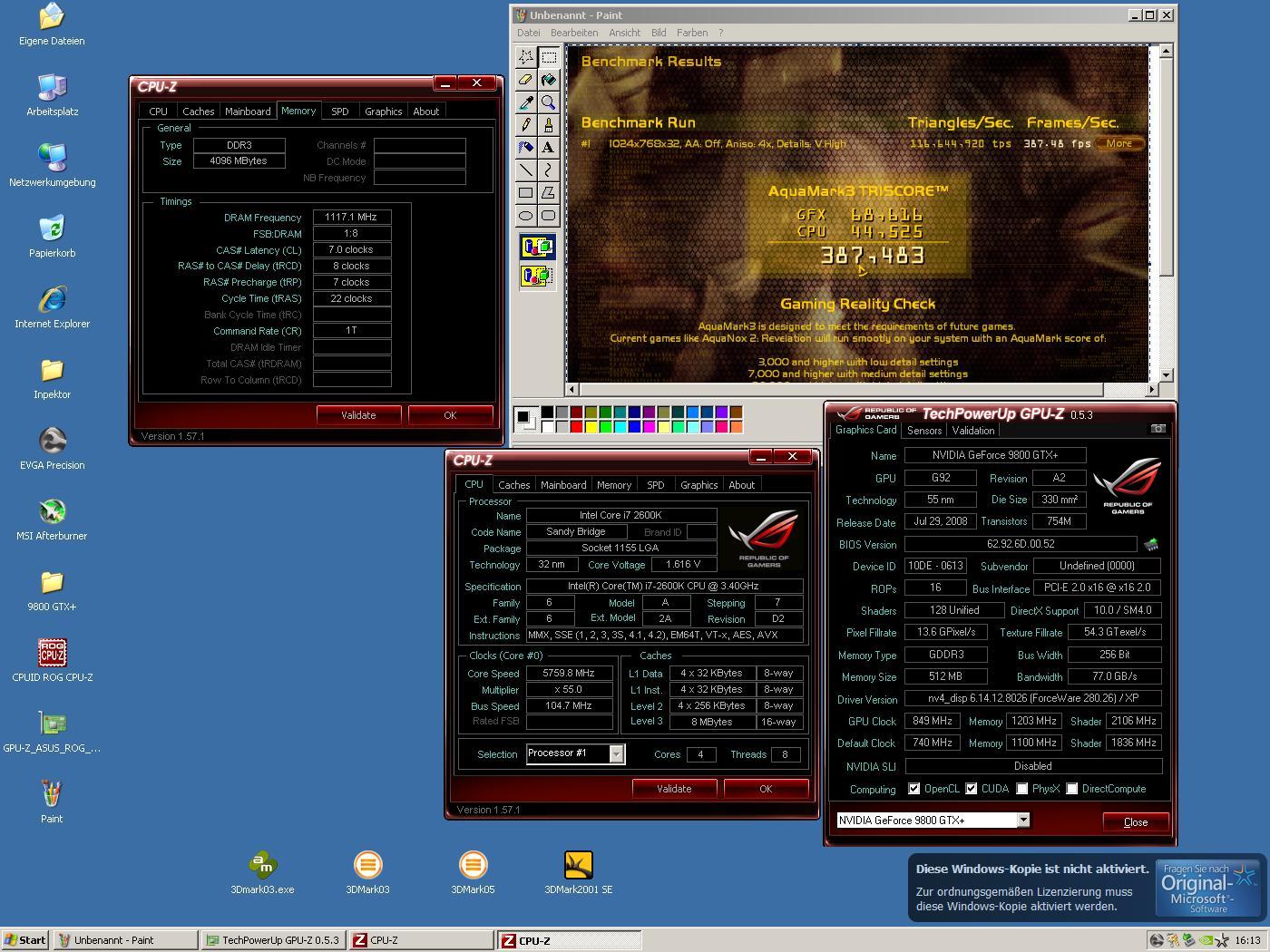Click OK in CPU-Z memory window
The height and width of the screenshot is (952, 1270).
[450, 415]
